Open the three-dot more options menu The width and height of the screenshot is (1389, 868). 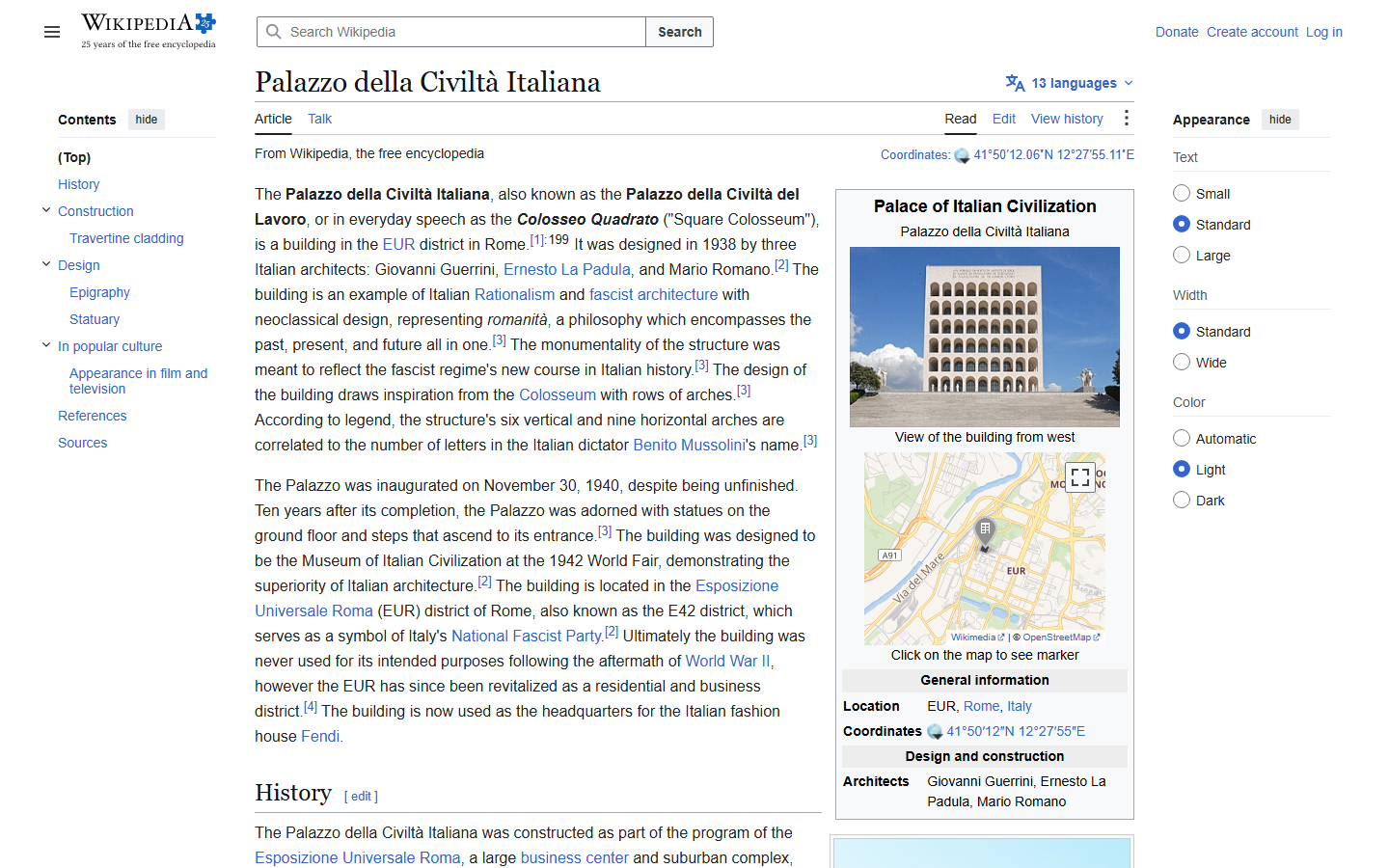(x=1126, y=119)
